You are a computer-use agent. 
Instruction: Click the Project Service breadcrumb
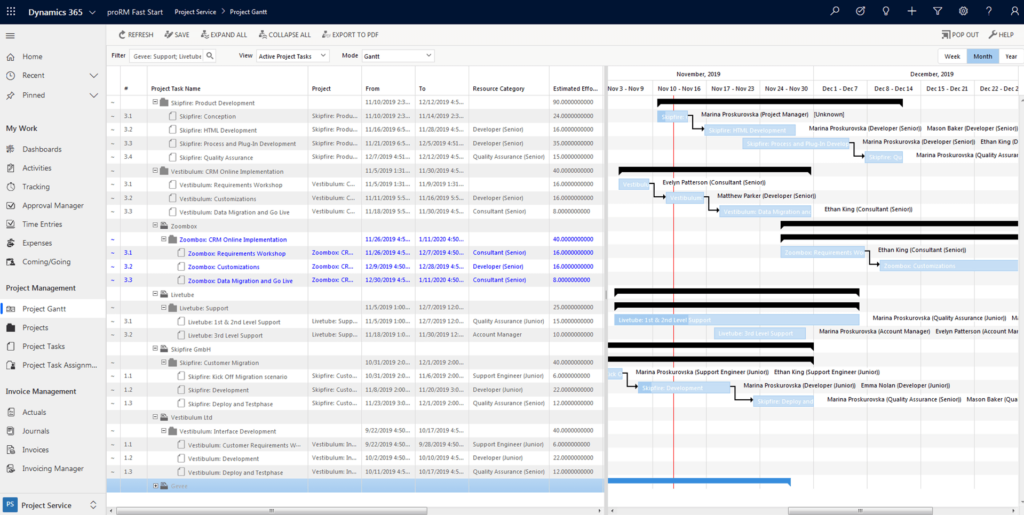pyautogui.click(x=195, y=12)
